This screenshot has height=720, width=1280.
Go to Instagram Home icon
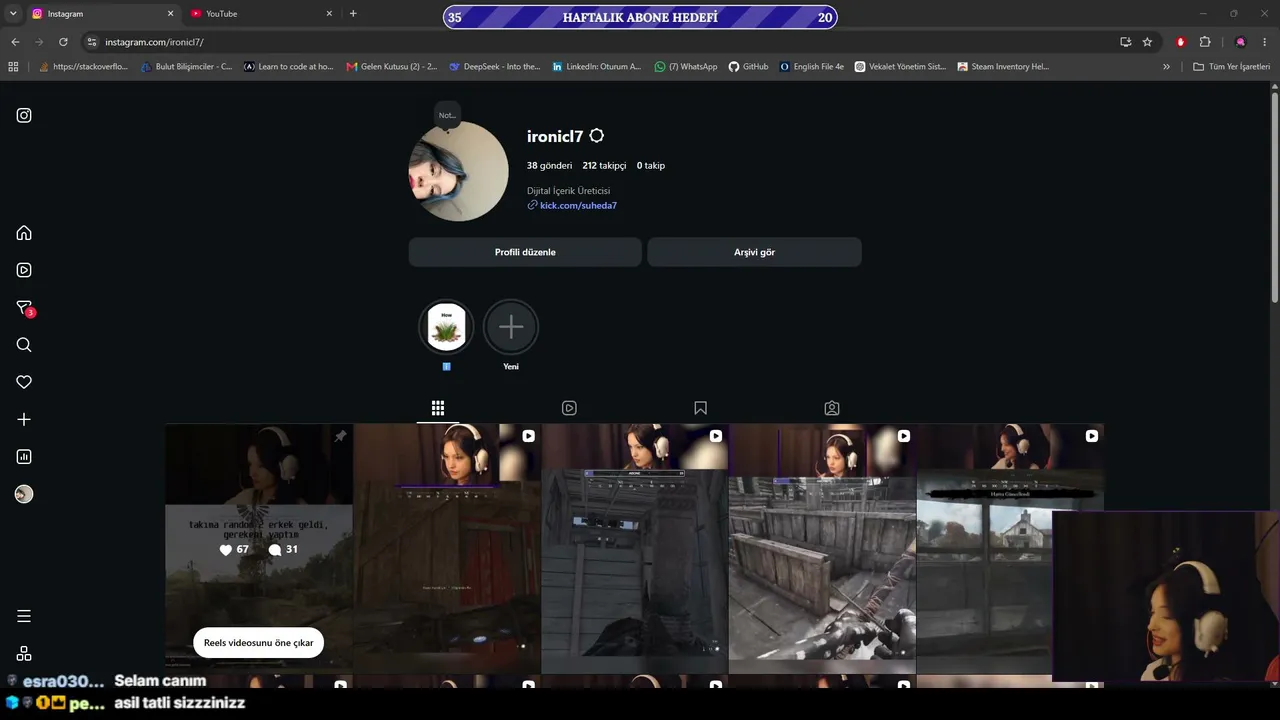[x=24, y=233]
